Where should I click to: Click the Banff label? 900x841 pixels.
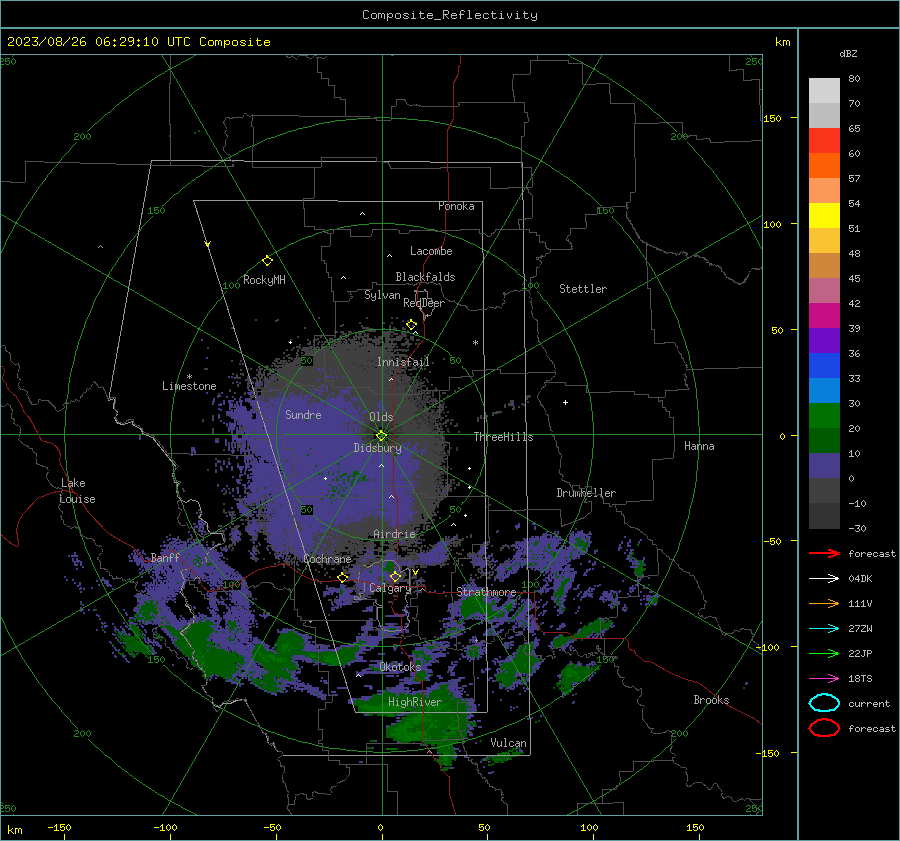point(165,557)
